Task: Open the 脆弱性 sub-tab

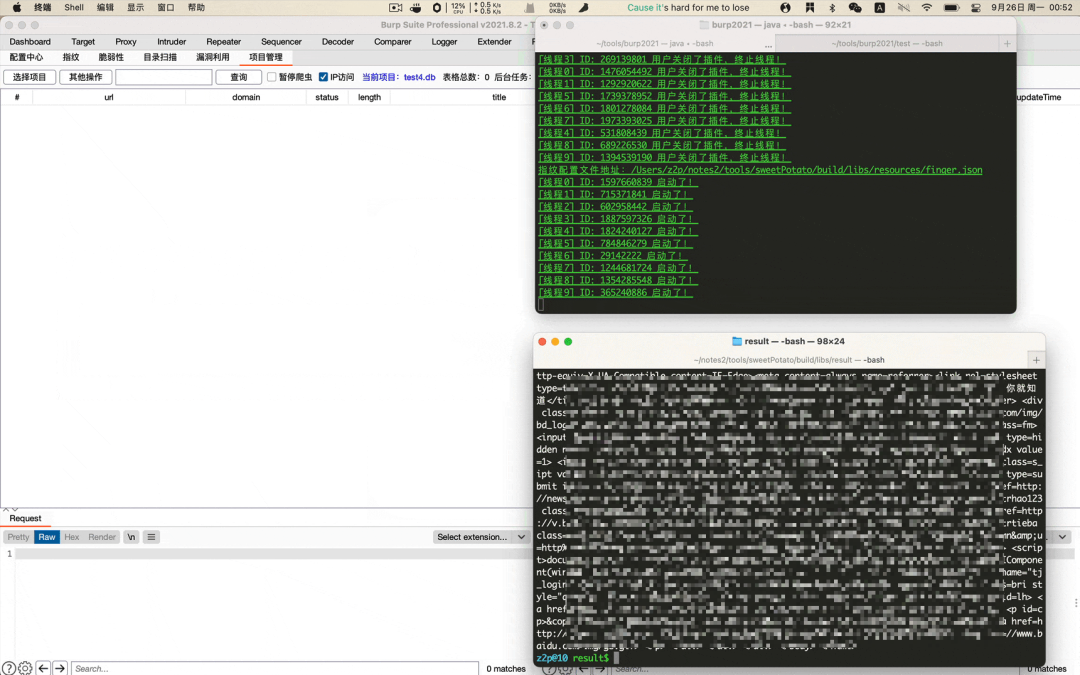Action: (x=111, y=57)
